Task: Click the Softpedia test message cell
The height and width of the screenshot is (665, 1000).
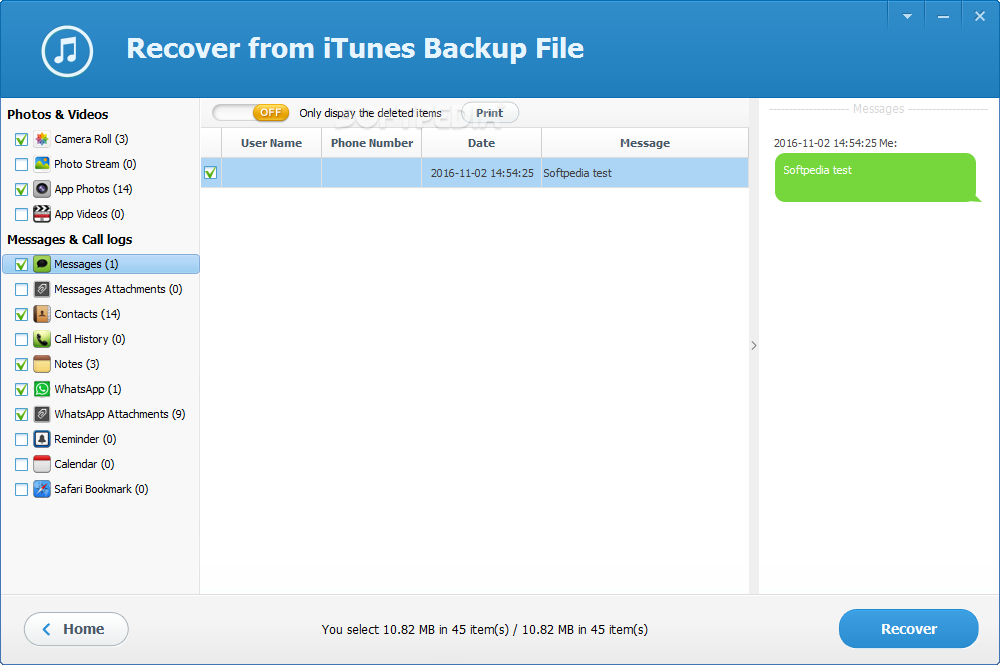Action: pyautogui.click(x=645, y=173)
